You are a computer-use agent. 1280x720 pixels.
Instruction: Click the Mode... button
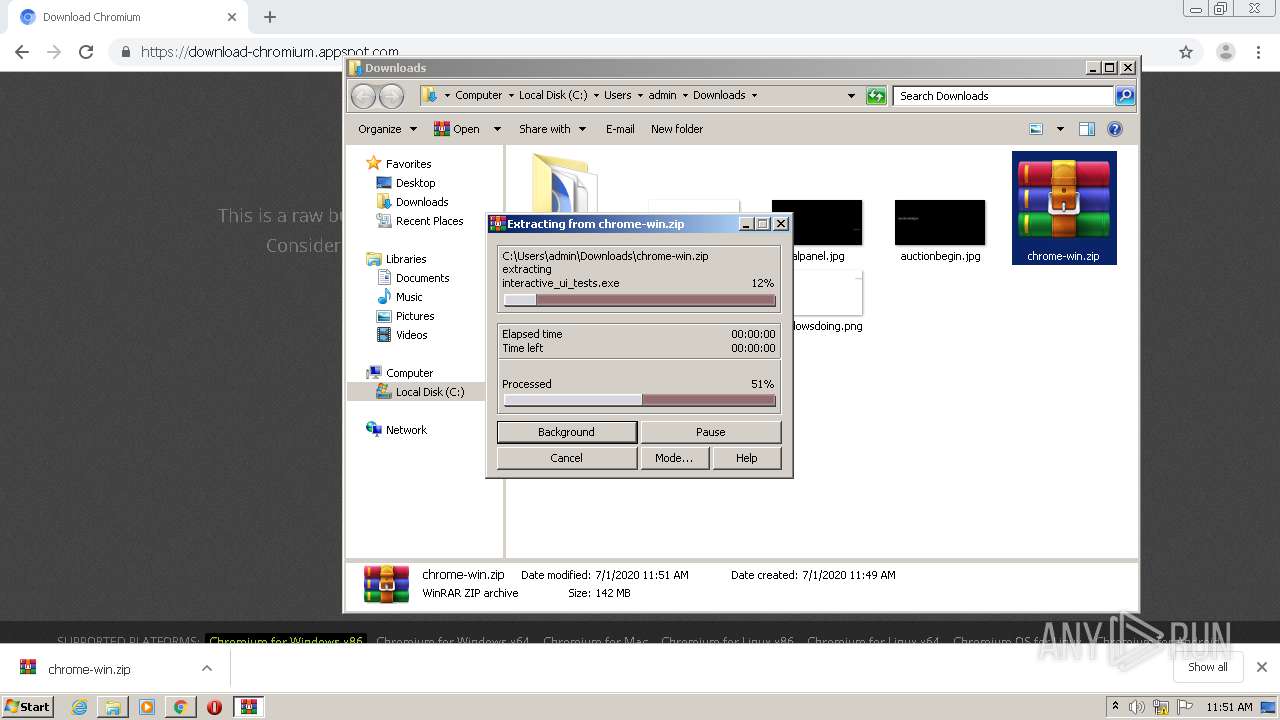[674, 458]
